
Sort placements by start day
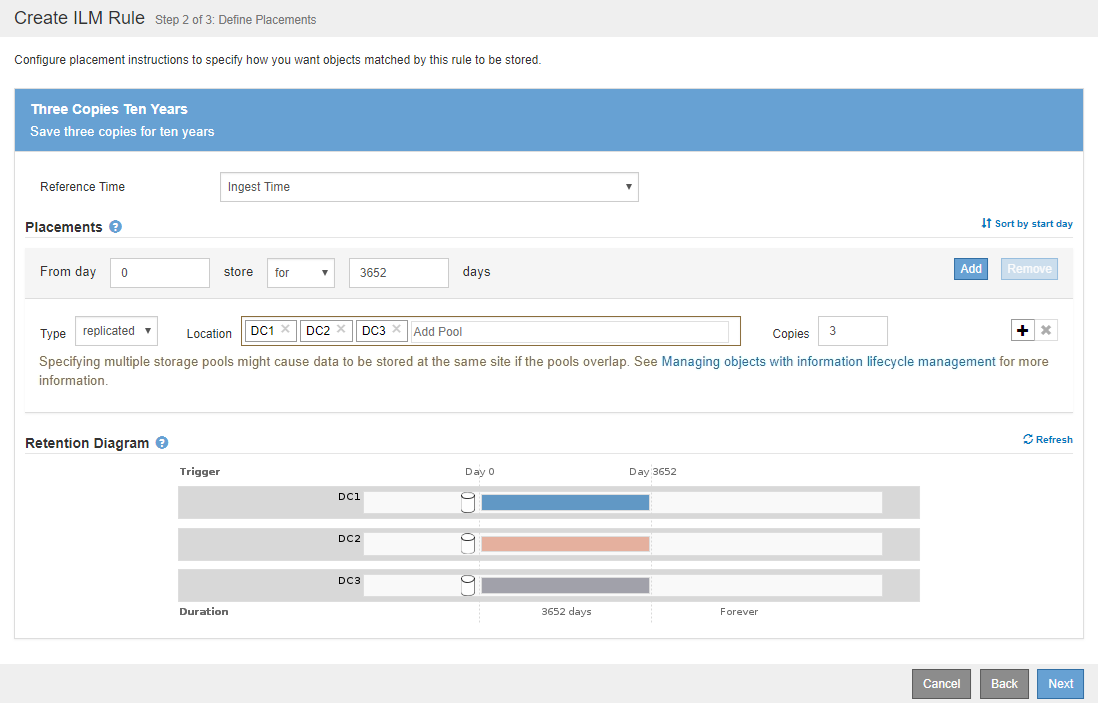[1027, 224]
